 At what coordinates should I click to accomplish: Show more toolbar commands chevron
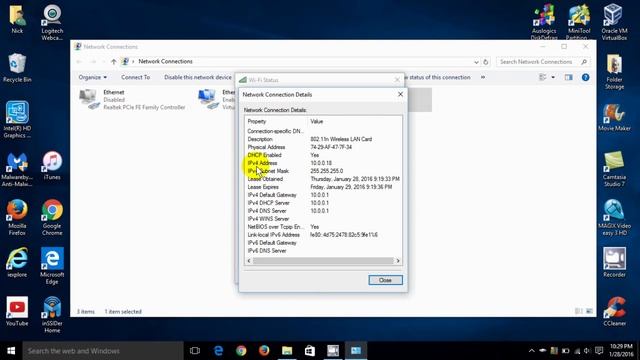(x=483, y=77)
